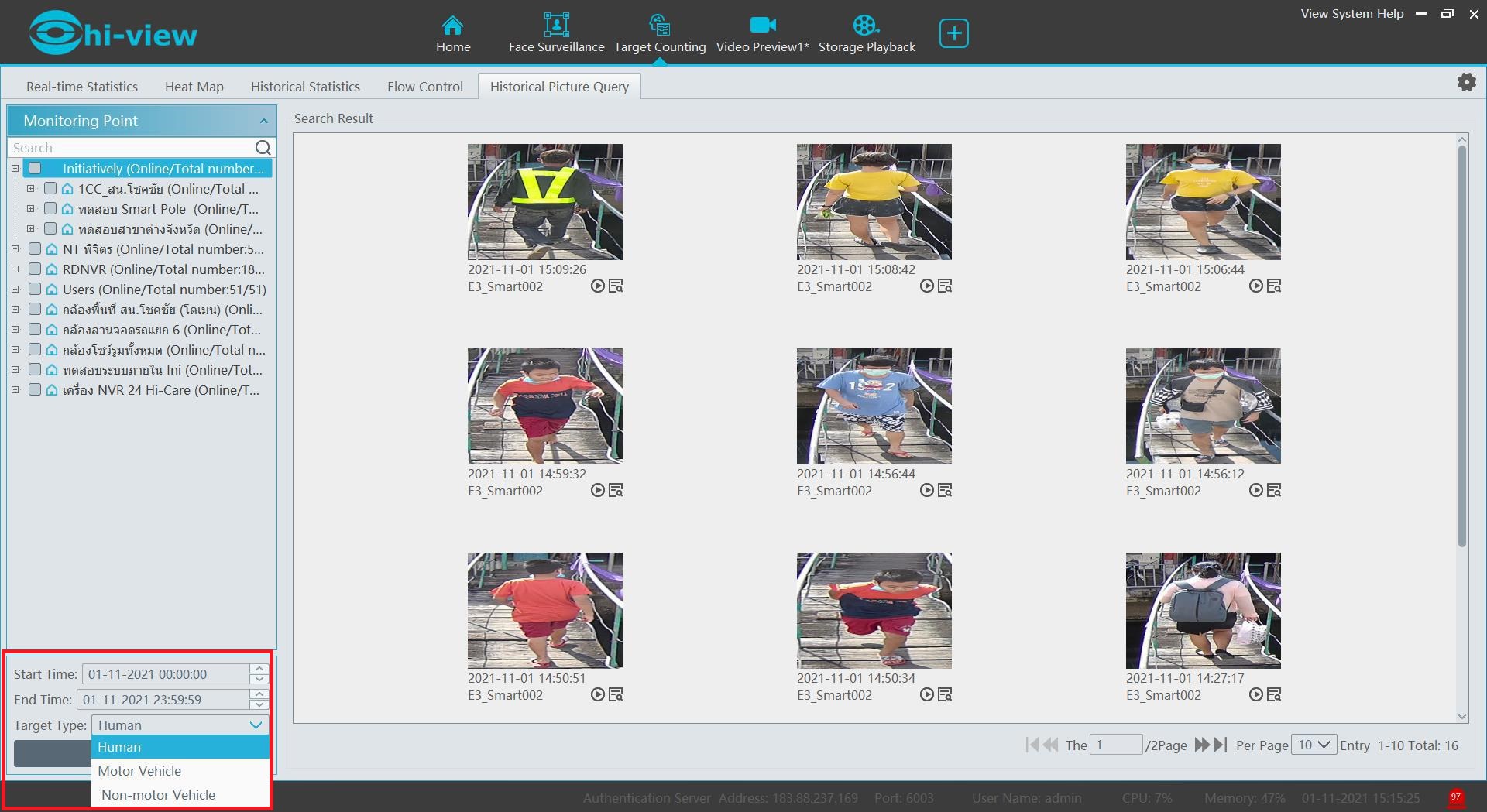Jump to last page of results

click(1221, 745)
